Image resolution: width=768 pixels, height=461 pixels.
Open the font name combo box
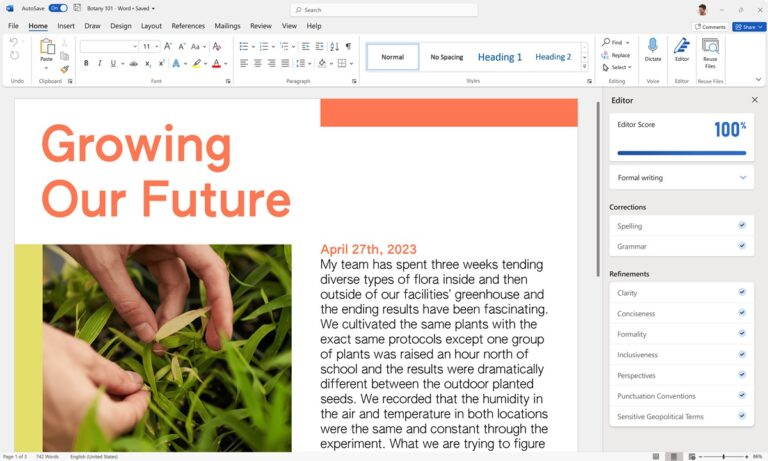click(x=108, y=46)
